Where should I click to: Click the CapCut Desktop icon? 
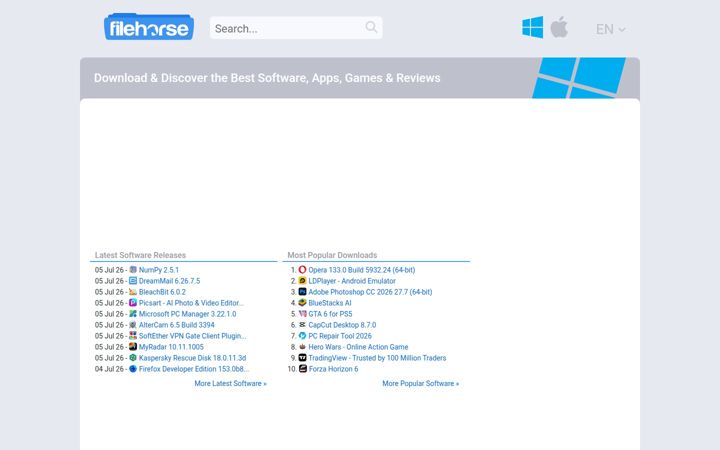(x=303, y=325)
